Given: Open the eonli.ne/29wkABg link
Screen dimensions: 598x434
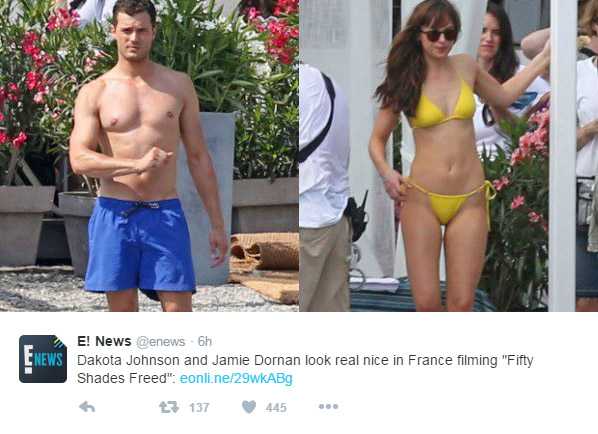Looking at the screenshot, I should 236,378.
